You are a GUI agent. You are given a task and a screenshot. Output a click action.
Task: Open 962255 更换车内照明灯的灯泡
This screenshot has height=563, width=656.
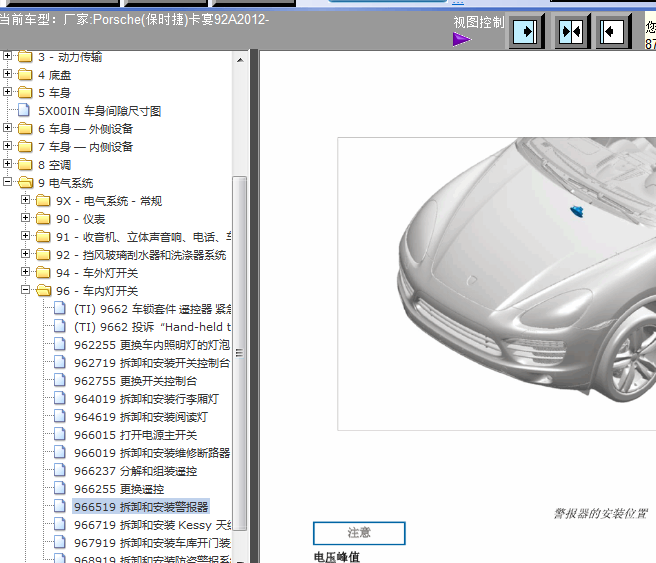[x=152, y=345]
